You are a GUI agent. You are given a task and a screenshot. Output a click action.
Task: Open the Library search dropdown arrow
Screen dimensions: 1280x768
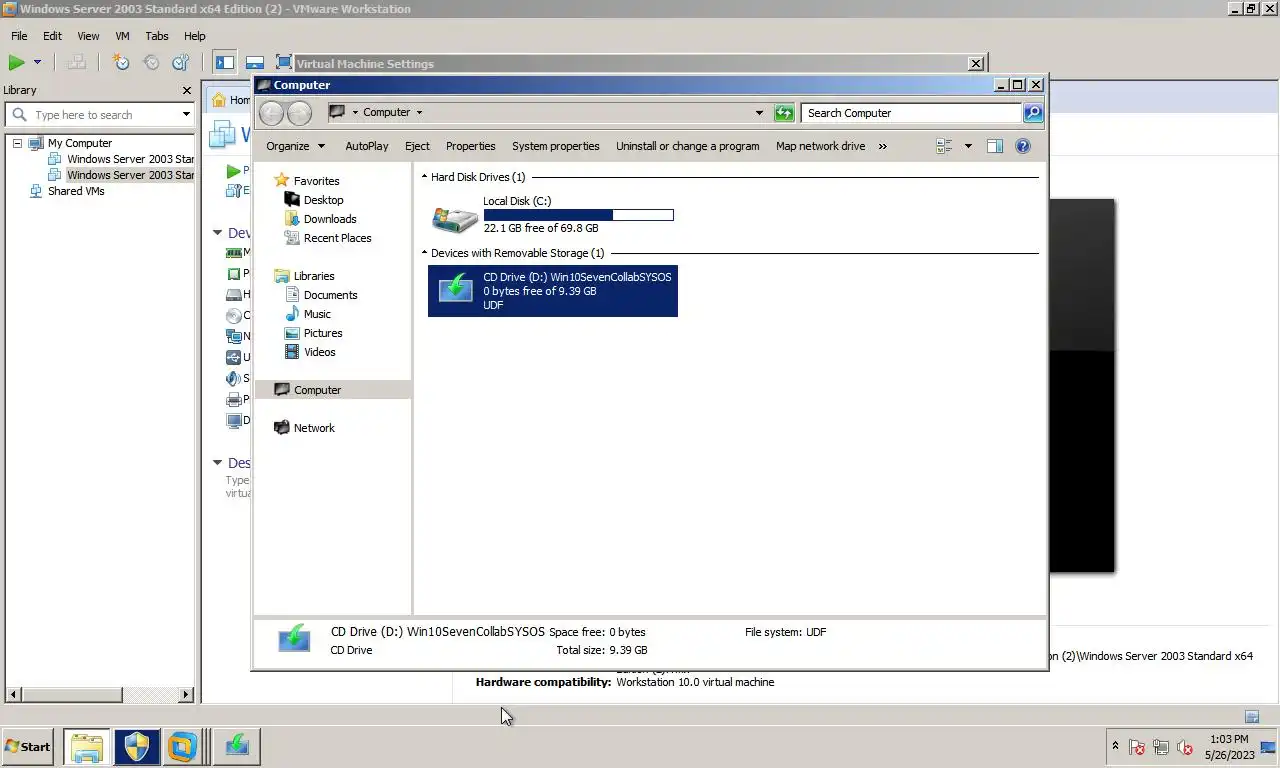coord(186,115)
